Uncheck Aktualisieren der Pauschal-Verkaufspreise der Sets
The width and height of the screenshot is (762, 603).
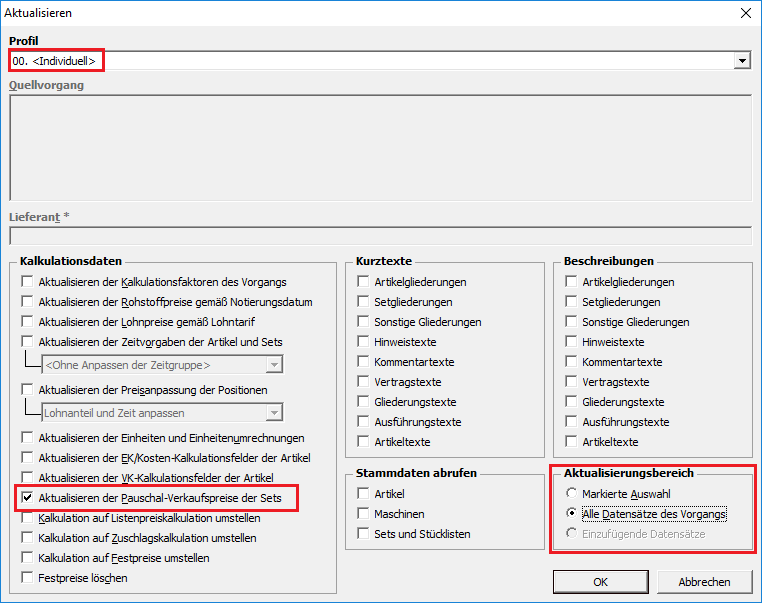28,498
